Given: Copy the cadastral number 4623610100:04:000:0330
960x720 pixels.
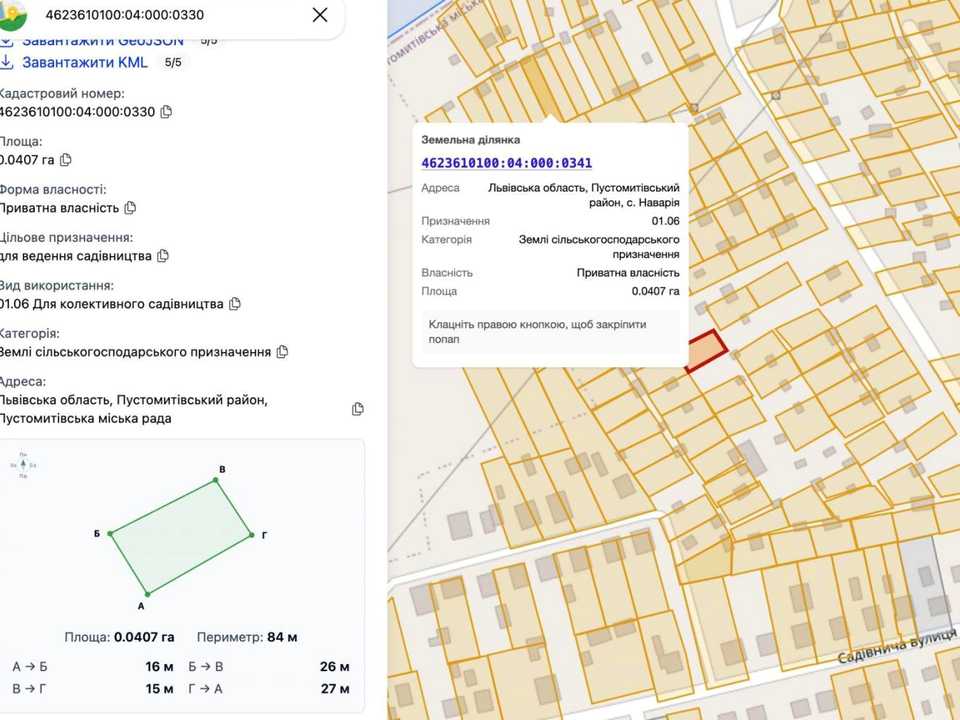Looking at the screenshot, I should coord(166,112).
